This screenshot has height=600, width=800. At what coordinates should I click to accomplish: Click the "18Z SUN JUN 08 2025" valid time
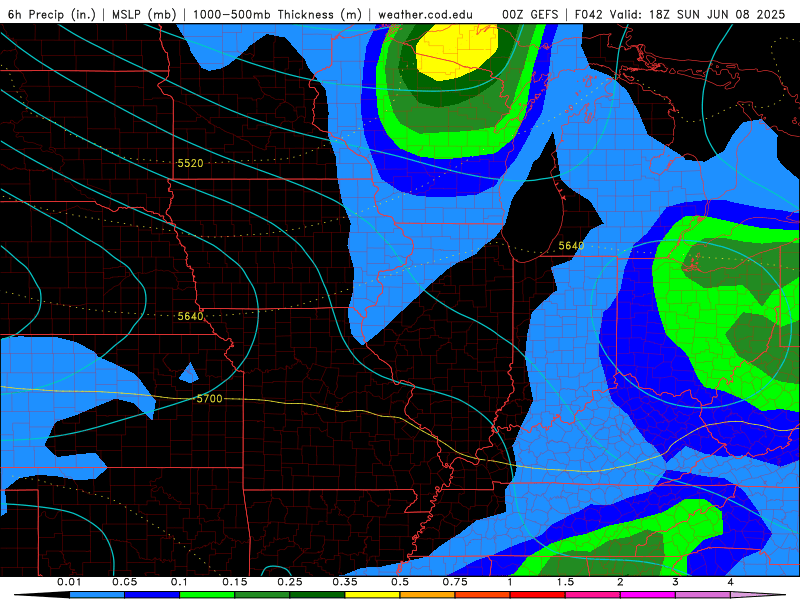717,14
